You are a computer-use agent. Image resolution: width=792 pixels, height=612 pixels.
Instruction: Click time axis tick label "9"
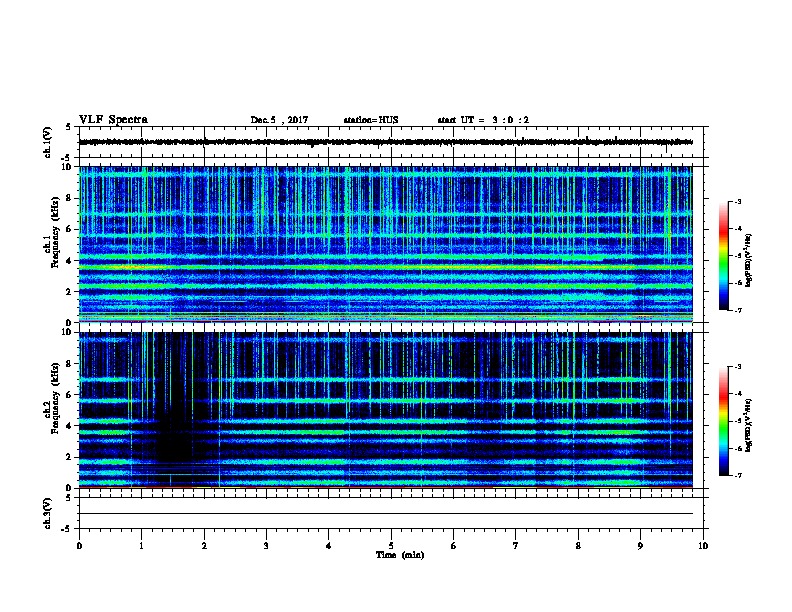(x=640, y=546)
